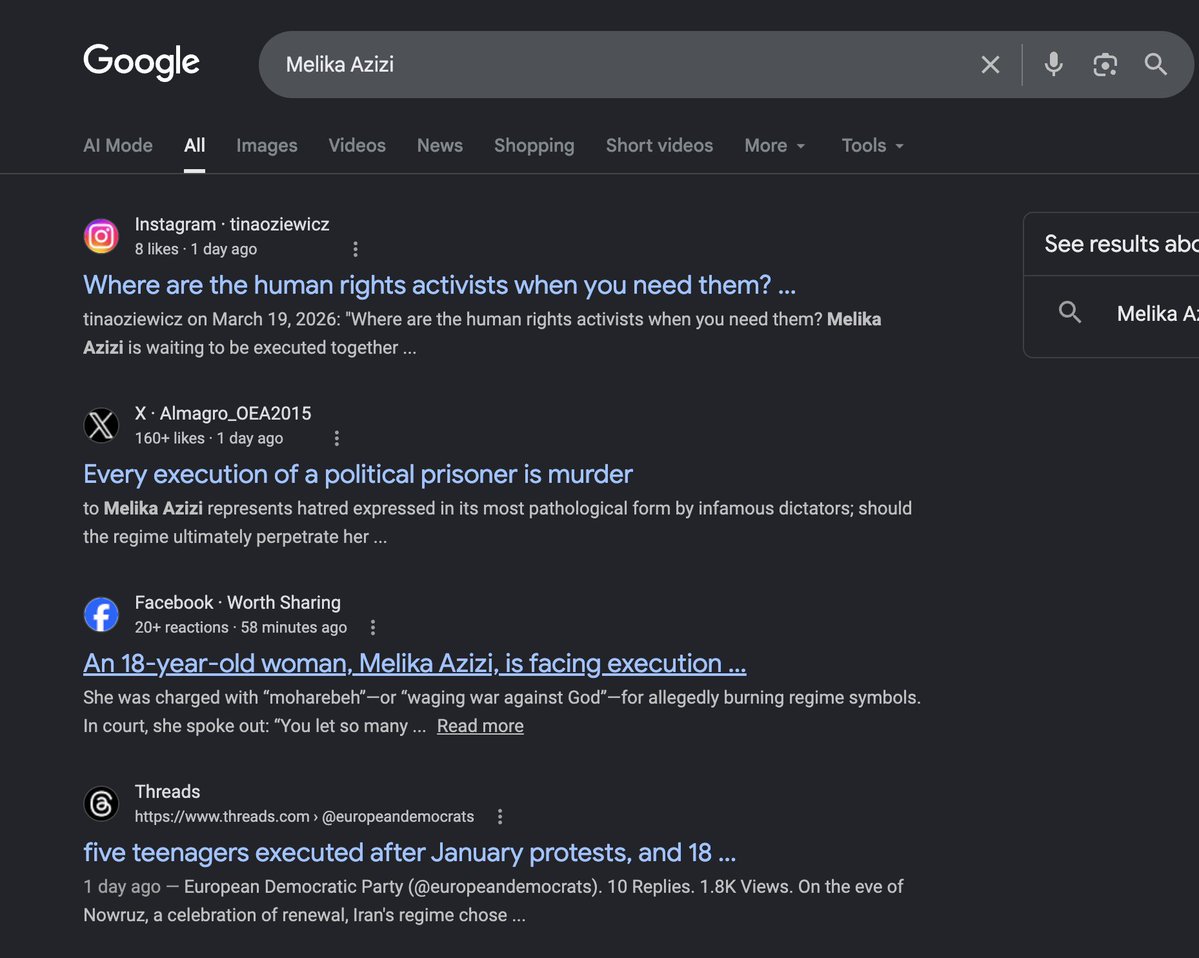Click snippet 'tinaoziewicz on March 19, 2026'

pyautogui.click(x=482, y=333)
